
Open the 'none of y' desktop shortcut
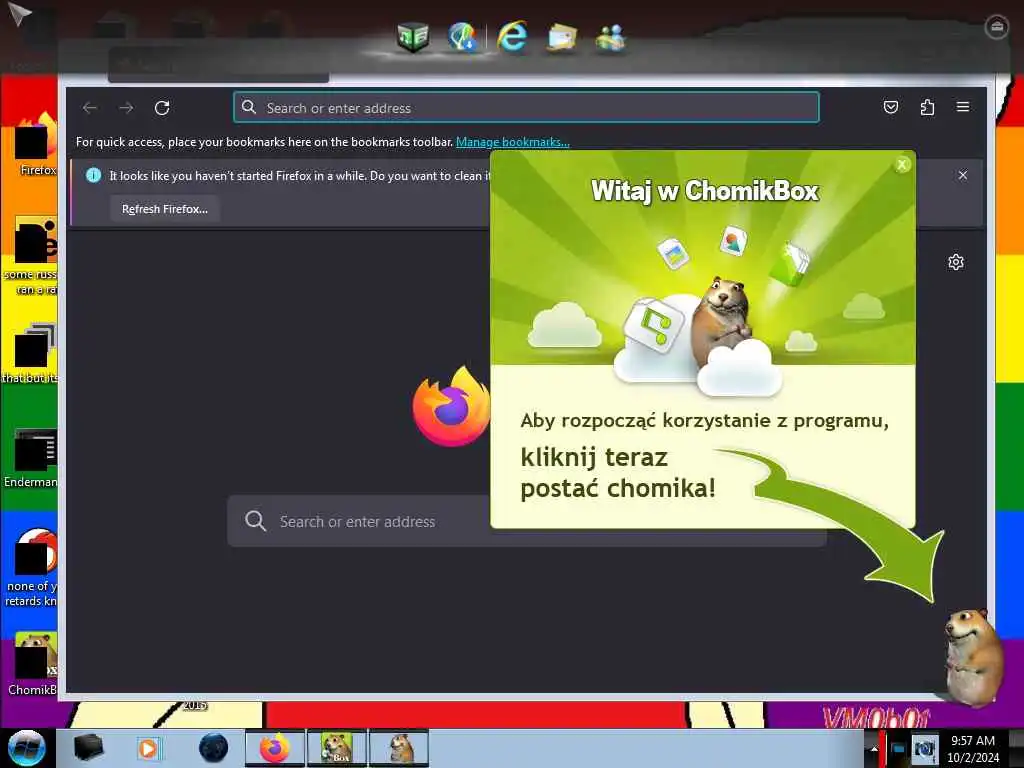click(31, 567)
